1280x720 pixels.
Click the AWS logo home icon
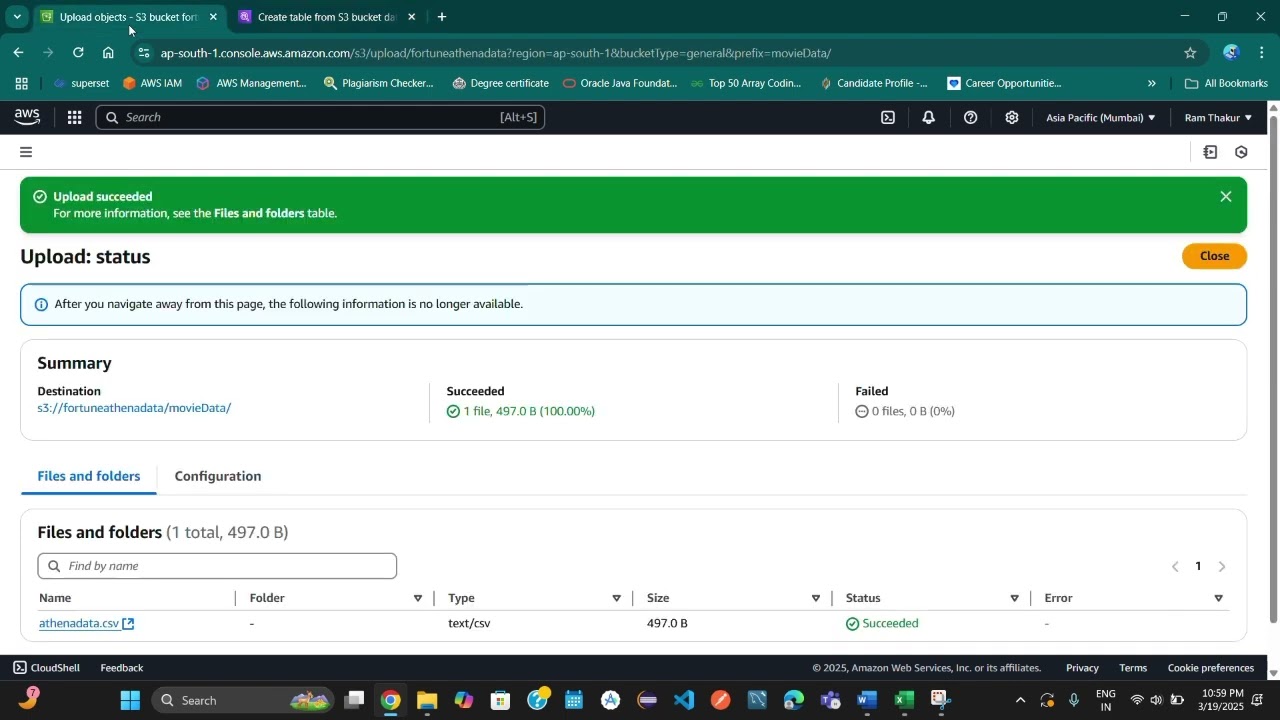click(x=27, y=117)
